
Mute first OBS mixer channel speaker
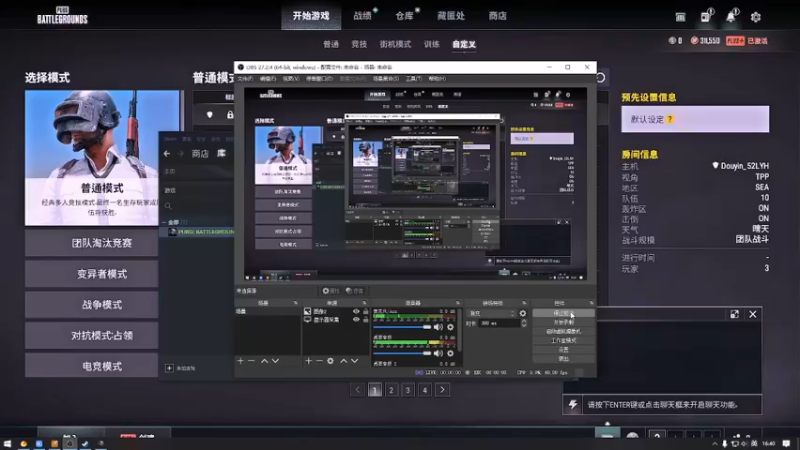click(x=438, y=327)
